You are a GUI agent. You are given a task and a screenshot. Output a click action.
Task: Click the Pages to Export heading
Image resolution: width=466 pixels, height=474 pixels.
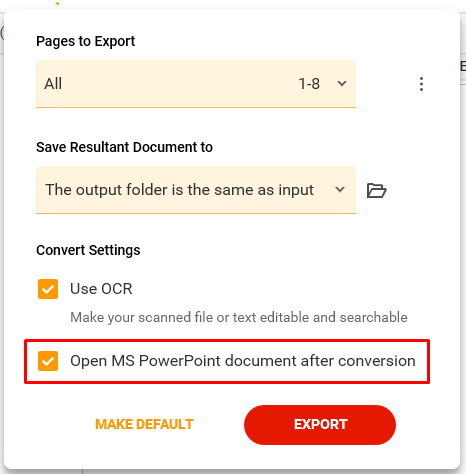pos(86,41)
